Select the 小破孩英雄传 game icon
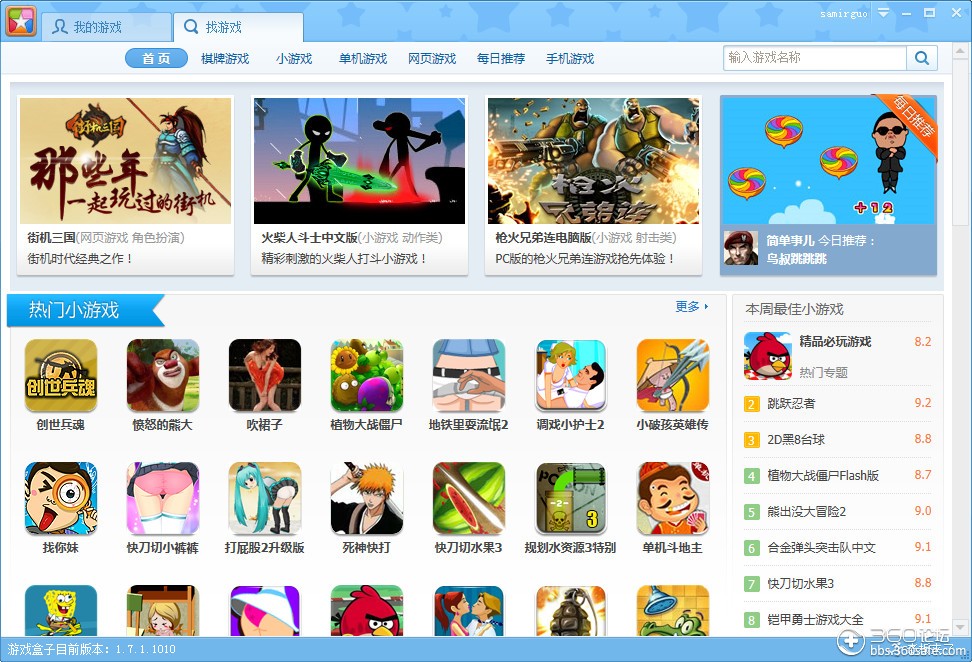Screen dimensions: 972x662 pyautogui.click(x=673, y=375)
